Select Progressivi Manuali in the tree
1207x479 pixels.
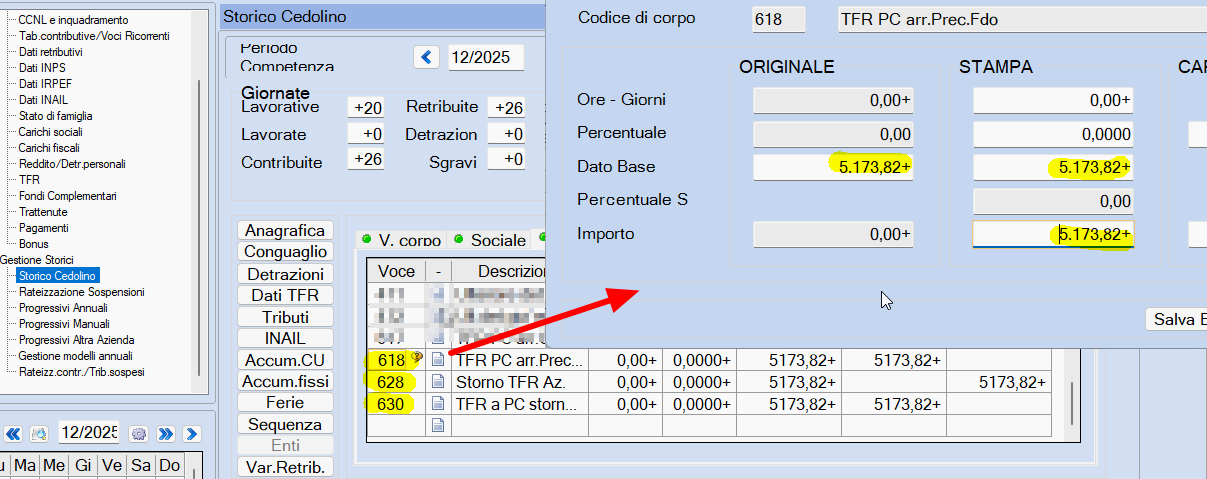64,324
